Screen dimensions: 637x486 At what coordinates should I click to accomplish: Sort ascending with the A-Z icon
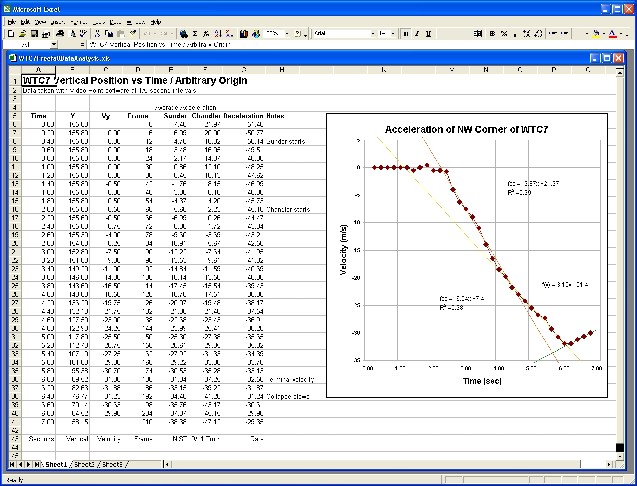218,34
